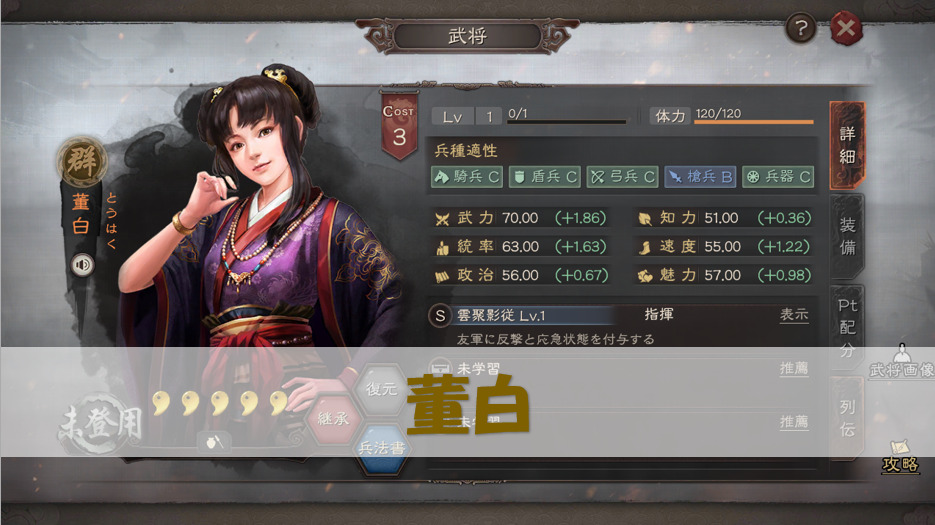Select the 騎兵 C troop aptitude

click(x=467, y=177)
